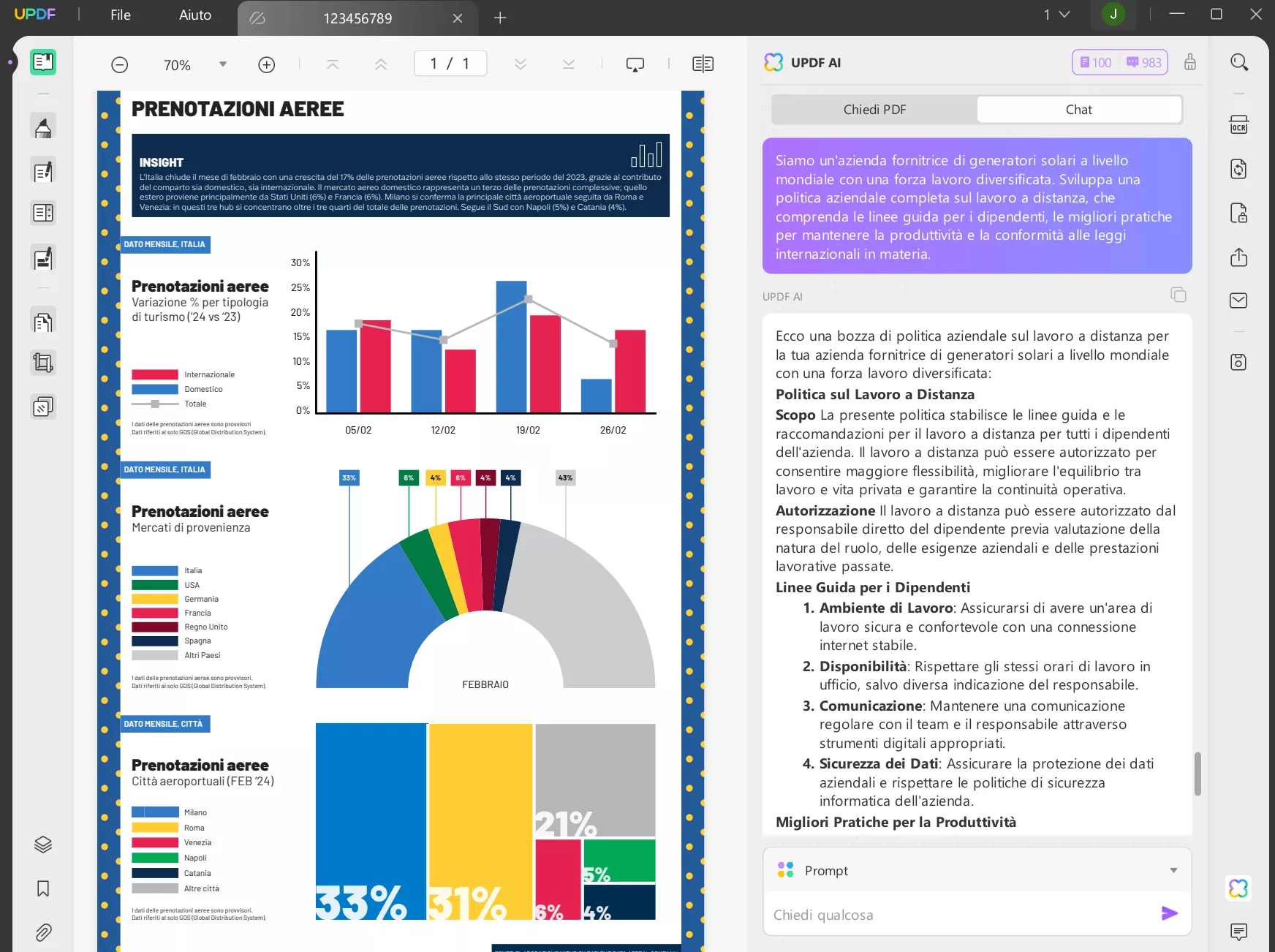Go to first page arrow
The width and height of the screenshot is (1275, 952).
(x=333, y=64)
